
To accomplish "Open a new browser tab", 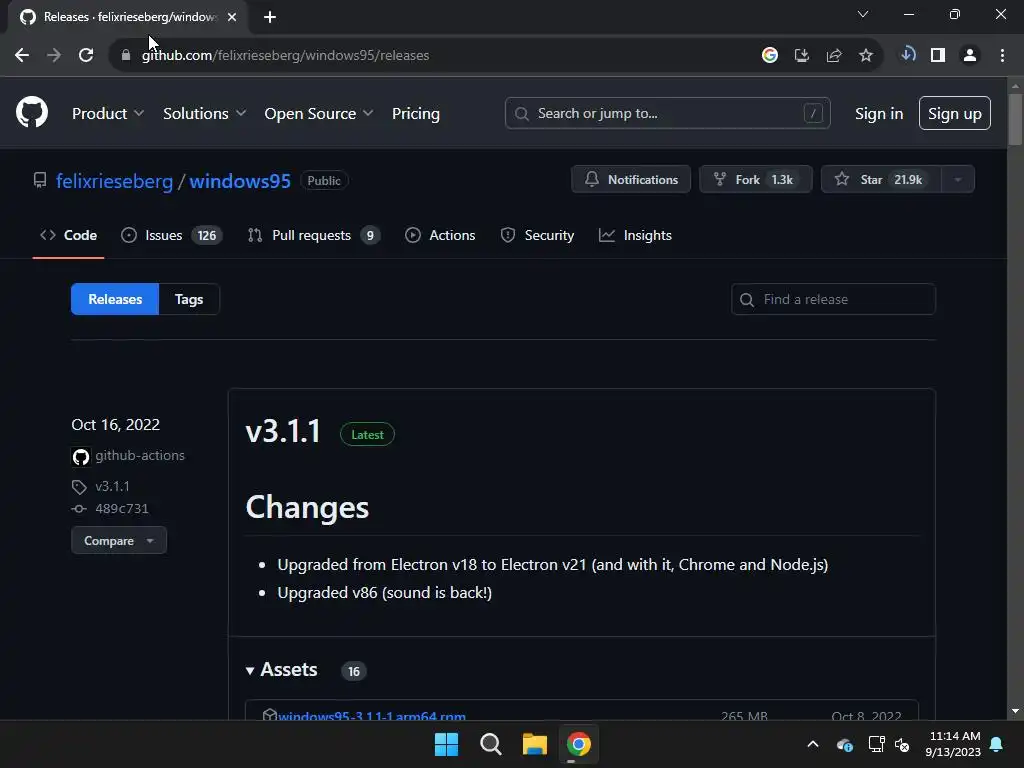I will [270, 17].
